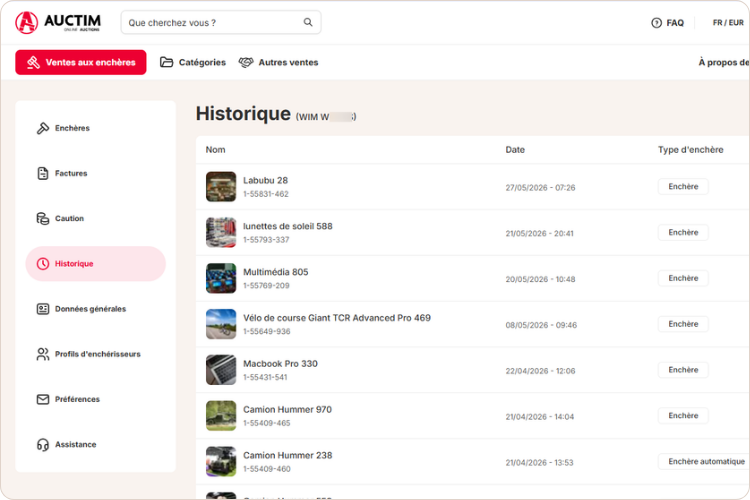Click the Enchère tag for Labubu 28
Viewport: 750px width, 500px height.
[x=683, y=187]
